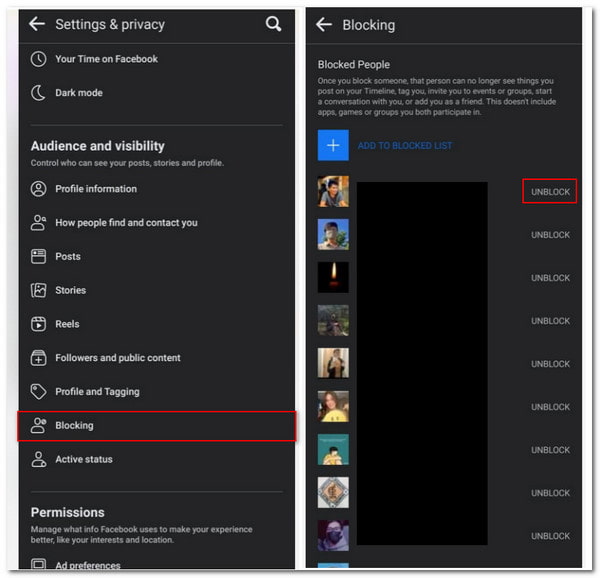Tap the Posts icon
The width and height of the screenshot is (600, 578).
(x=38, y=256)
